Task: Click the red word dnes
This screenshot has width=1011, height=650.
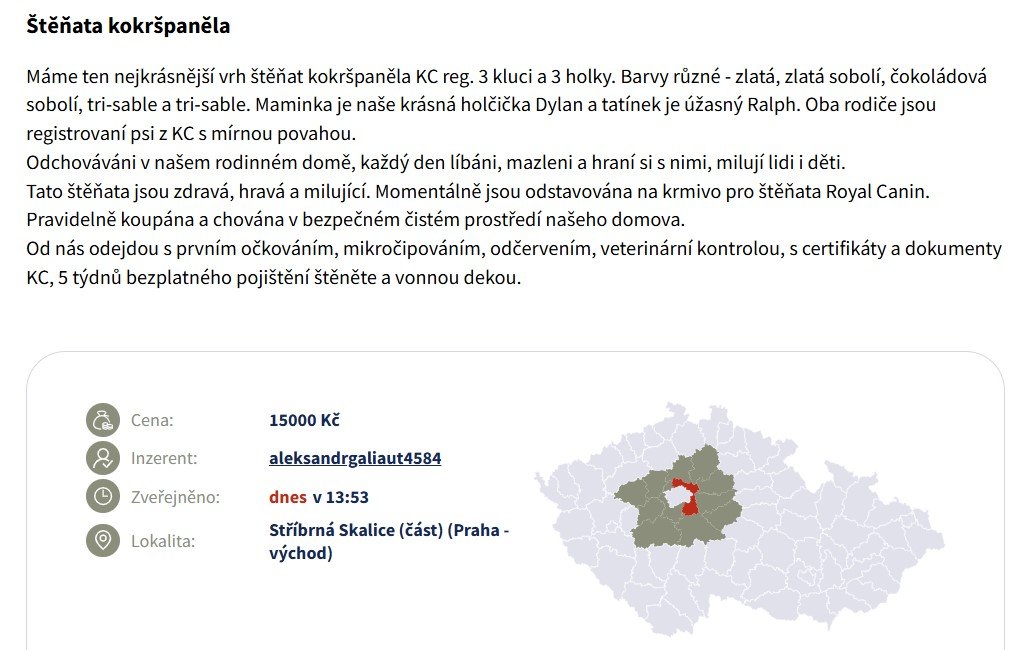Action: (x=288, y=496)
